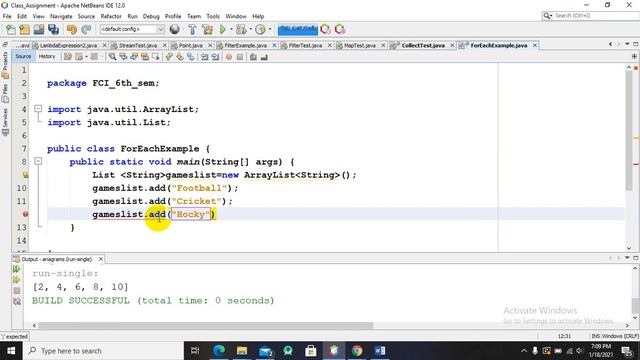Open File Explorer from taskbar
Screen dimensions: 640x360
pyautogui.click(x=242, y=351)
